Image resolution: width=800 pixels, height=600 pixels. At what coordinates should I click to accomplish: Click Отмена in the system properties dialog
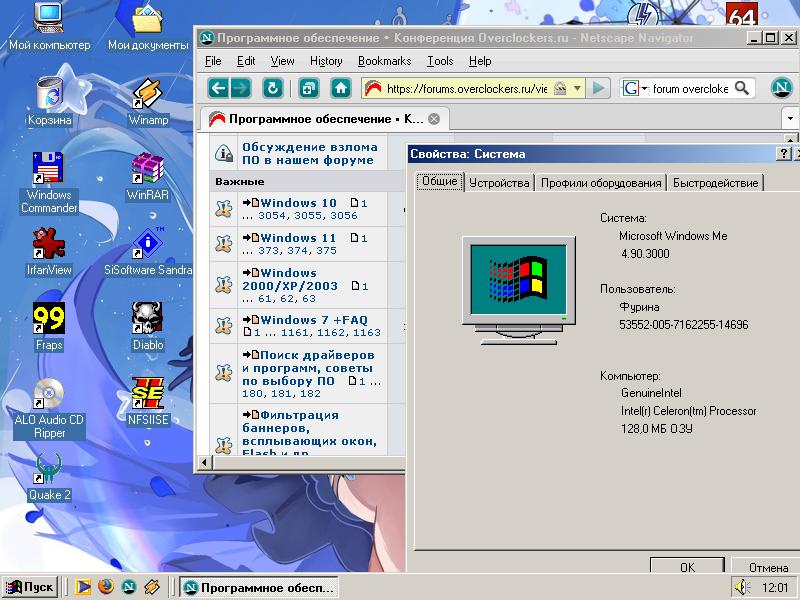point(768,566)
